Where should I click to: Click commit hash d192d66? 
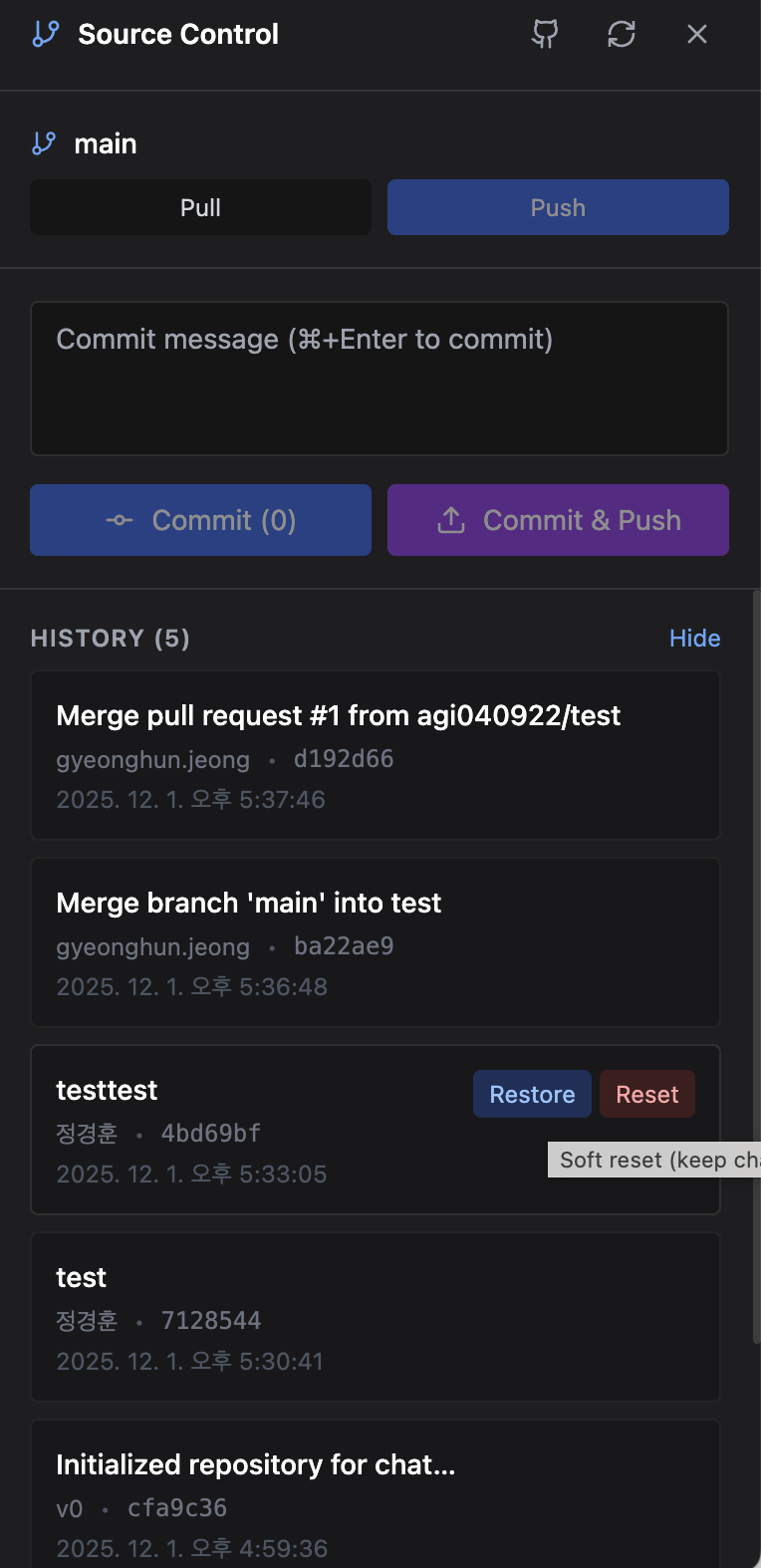tap(343, 758)
